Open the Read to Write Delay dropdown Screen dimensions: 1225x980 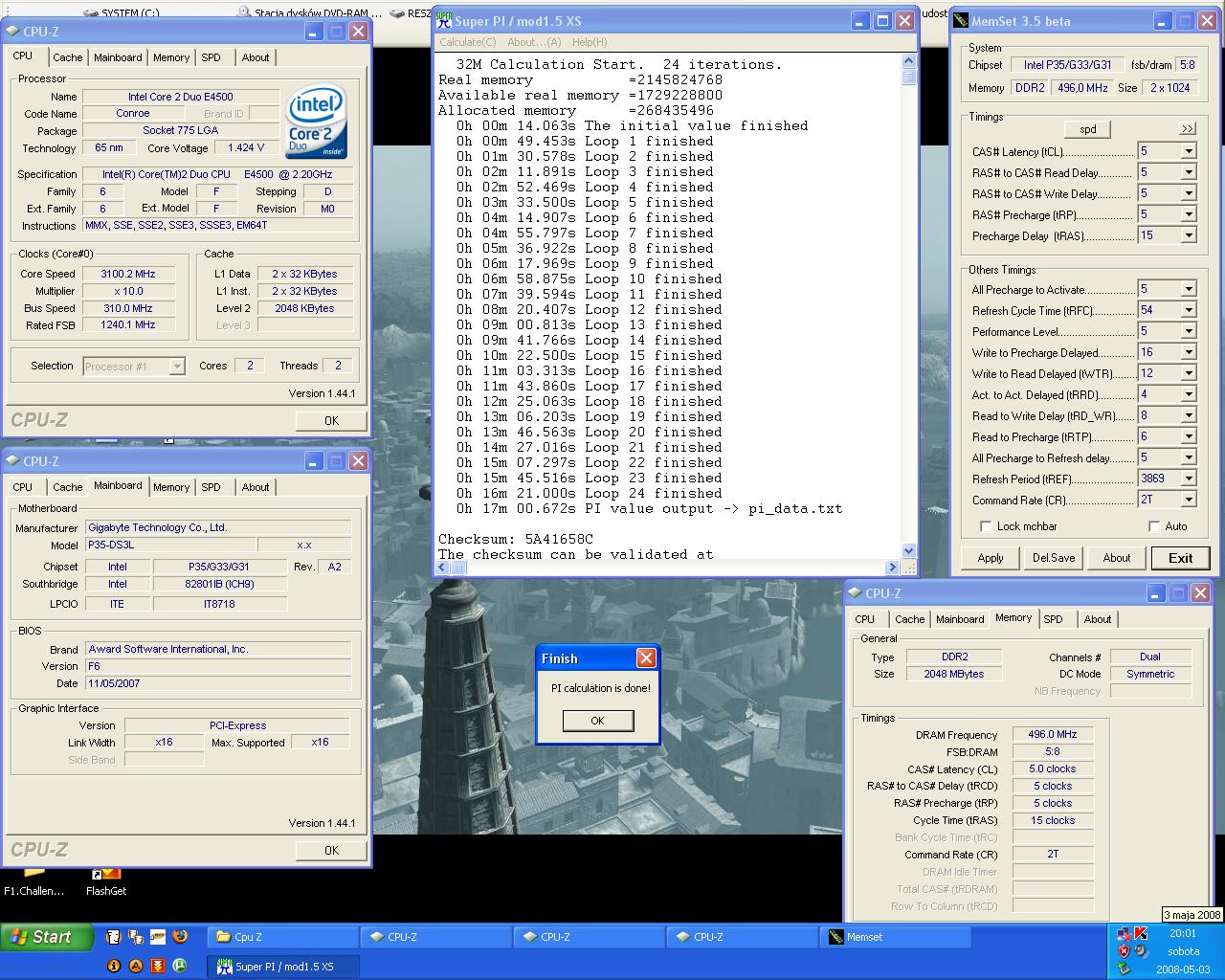click(x=1188, y=415)
